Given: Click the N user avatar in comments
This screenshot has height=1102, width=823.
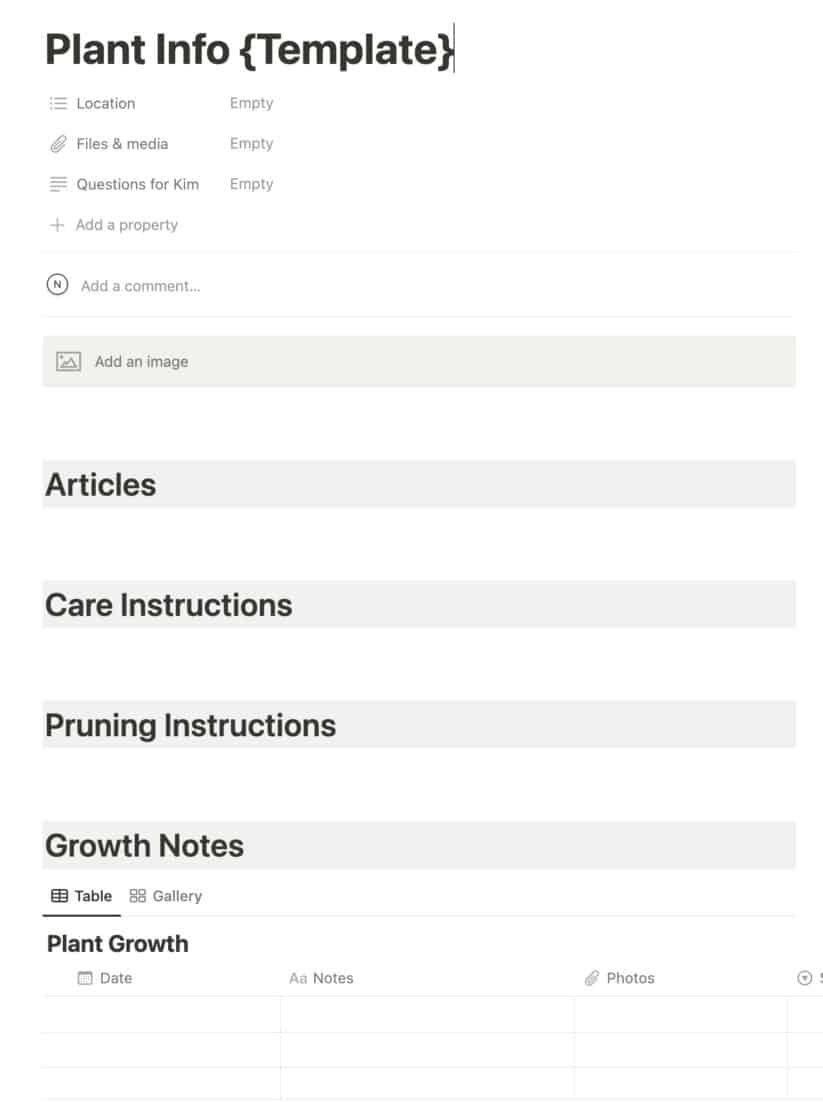Looking at the screenshot, I should click(58, 285).
